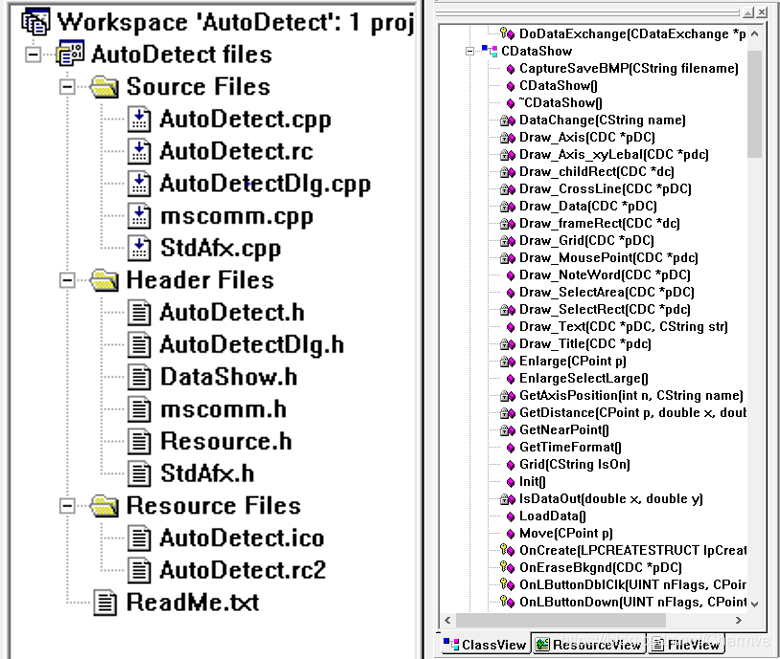This screenshot has width=780, height=659.
Task: Select Draw_SelectRect(CDC *pdc) method
Action: click(x=605, y=309)
